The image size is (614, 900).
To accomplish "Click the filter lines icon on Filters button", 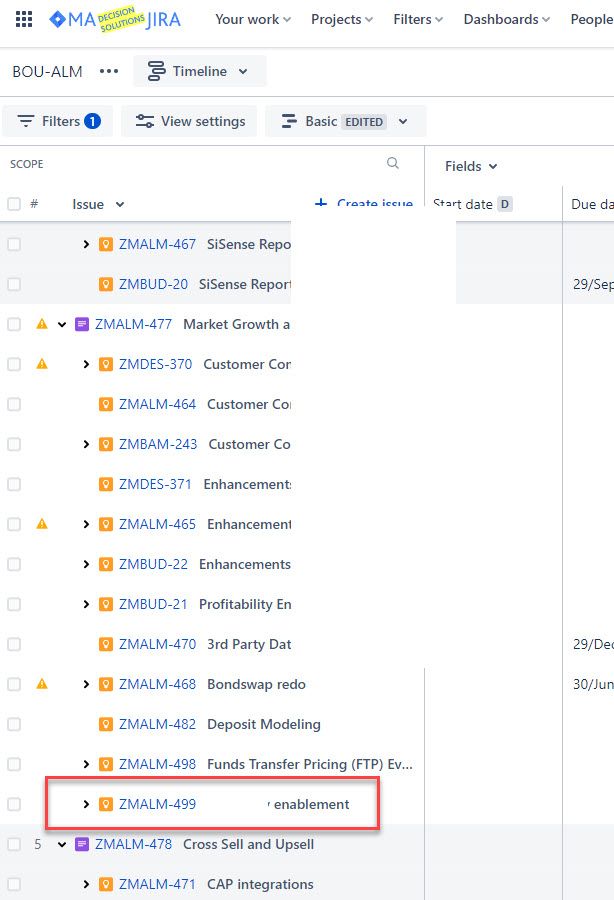I will [x=26, y=121].
